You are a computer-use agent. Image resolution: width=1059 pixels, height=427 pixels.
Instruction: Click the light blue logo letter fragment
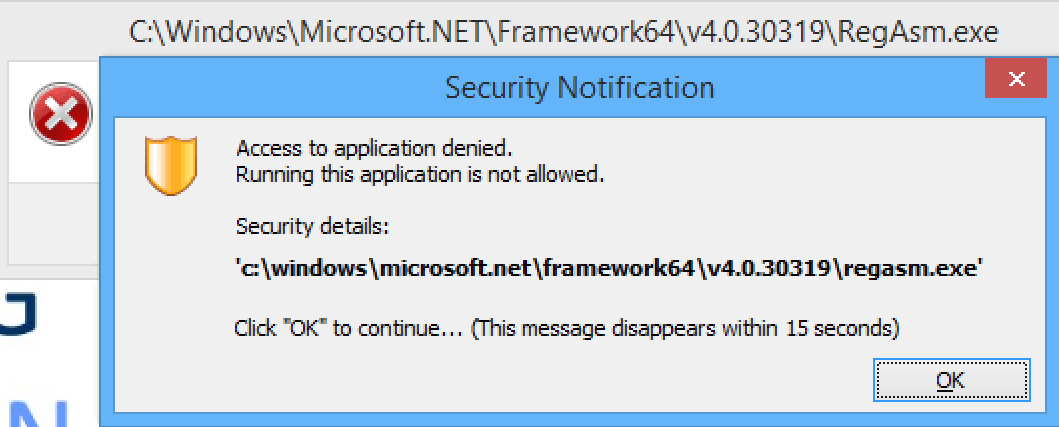41,414
